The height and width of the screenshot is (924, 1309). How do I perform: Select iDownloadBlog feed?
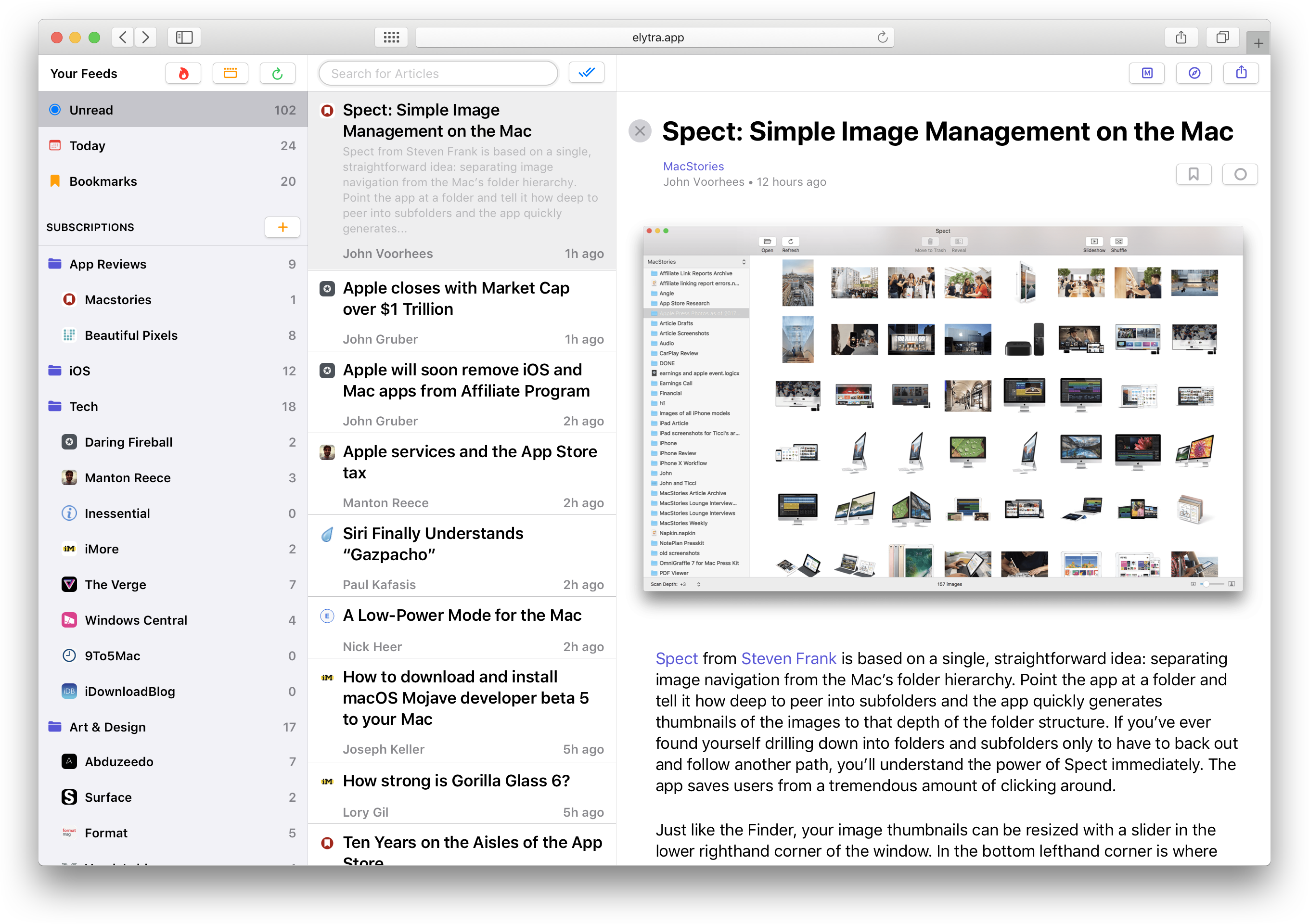pos(173,692)
